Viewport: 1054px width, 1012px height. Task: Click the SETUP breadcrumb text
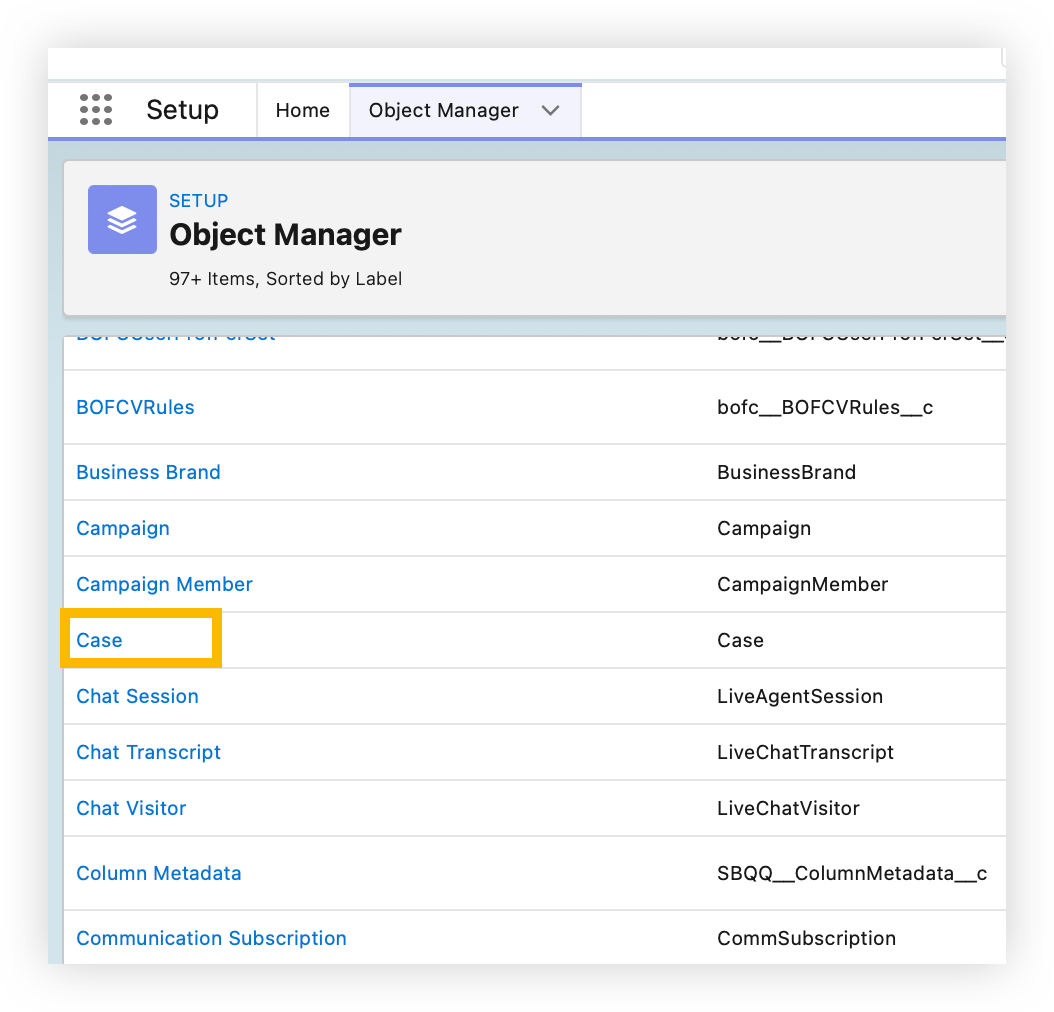[198, 200]
